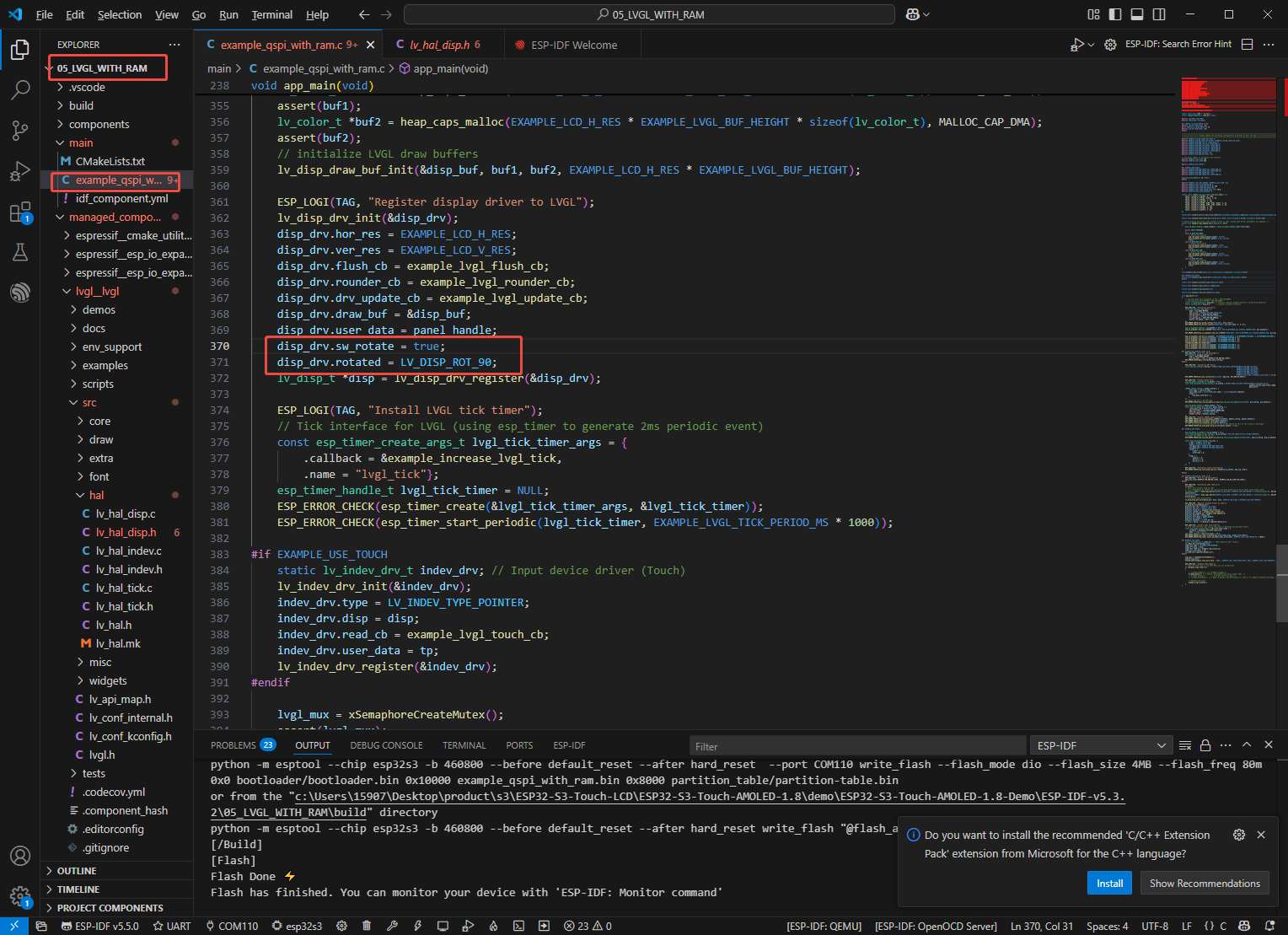Toggle the bottom panel visibility
Image resolution: width=1288 pixels, height=935 pixels.
(1137, 14)
